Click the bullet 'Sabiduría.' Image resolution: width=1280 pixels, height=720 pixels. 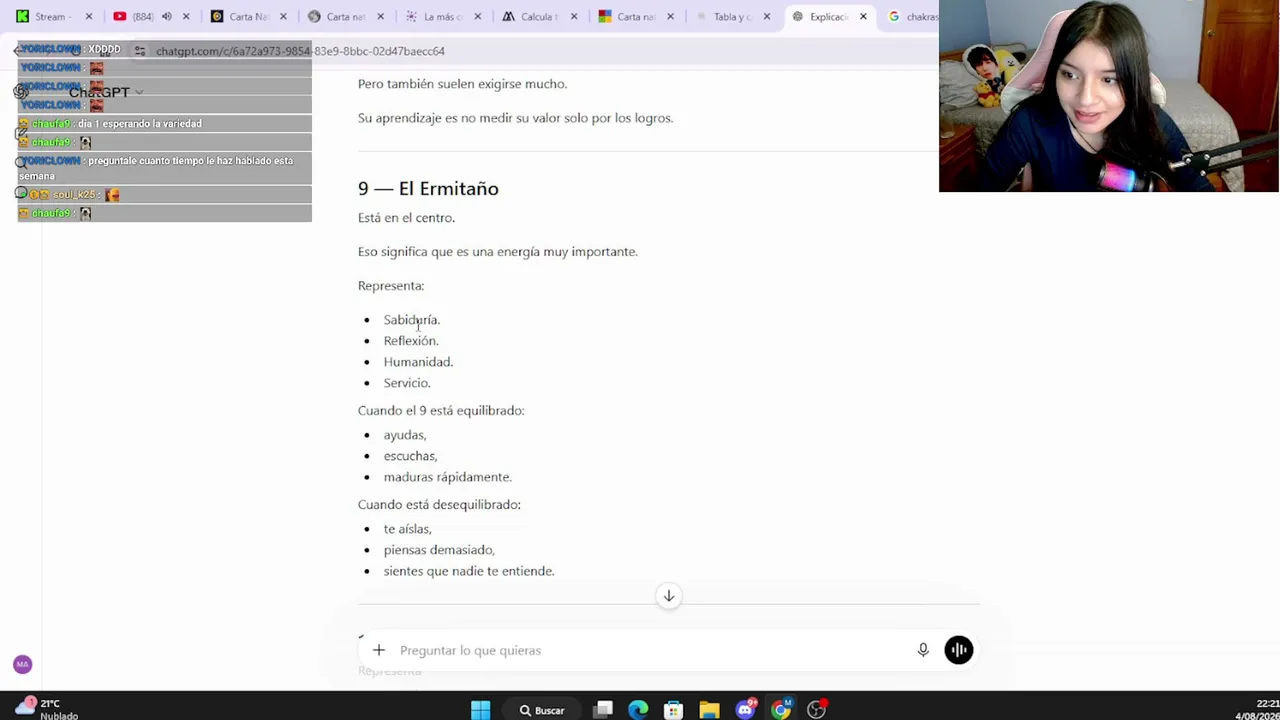click(412, 319)
